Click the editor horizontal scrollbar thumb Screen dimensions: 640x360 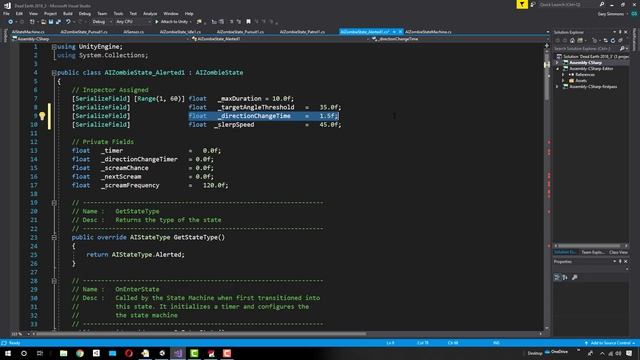click(x=201, y=334)
